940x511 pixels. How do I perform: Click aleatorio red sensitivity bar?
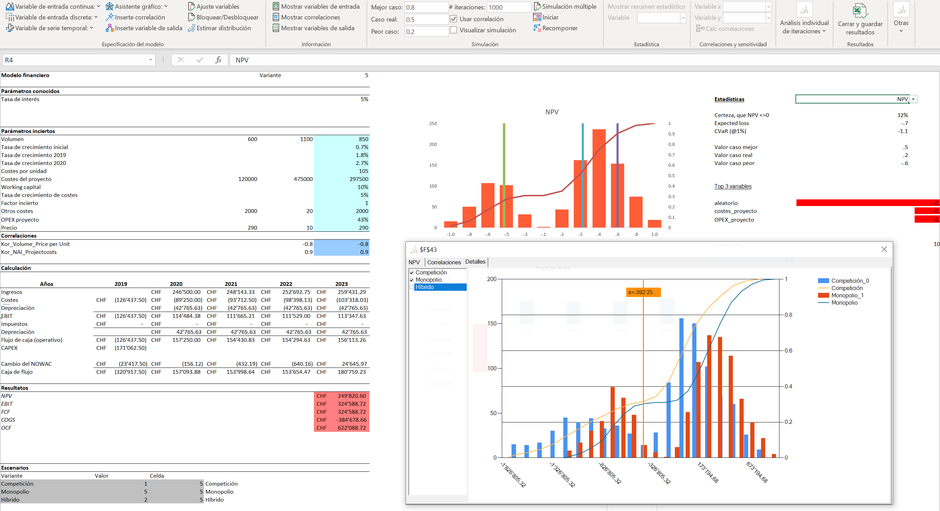click(867, 203)
